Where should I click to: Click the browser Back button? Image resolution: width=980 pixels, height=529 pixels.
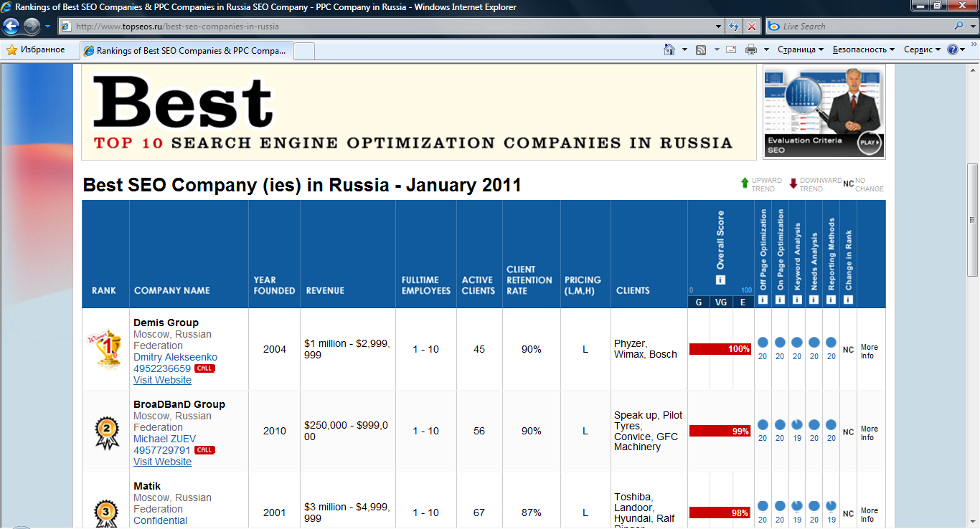coord(11,26)
